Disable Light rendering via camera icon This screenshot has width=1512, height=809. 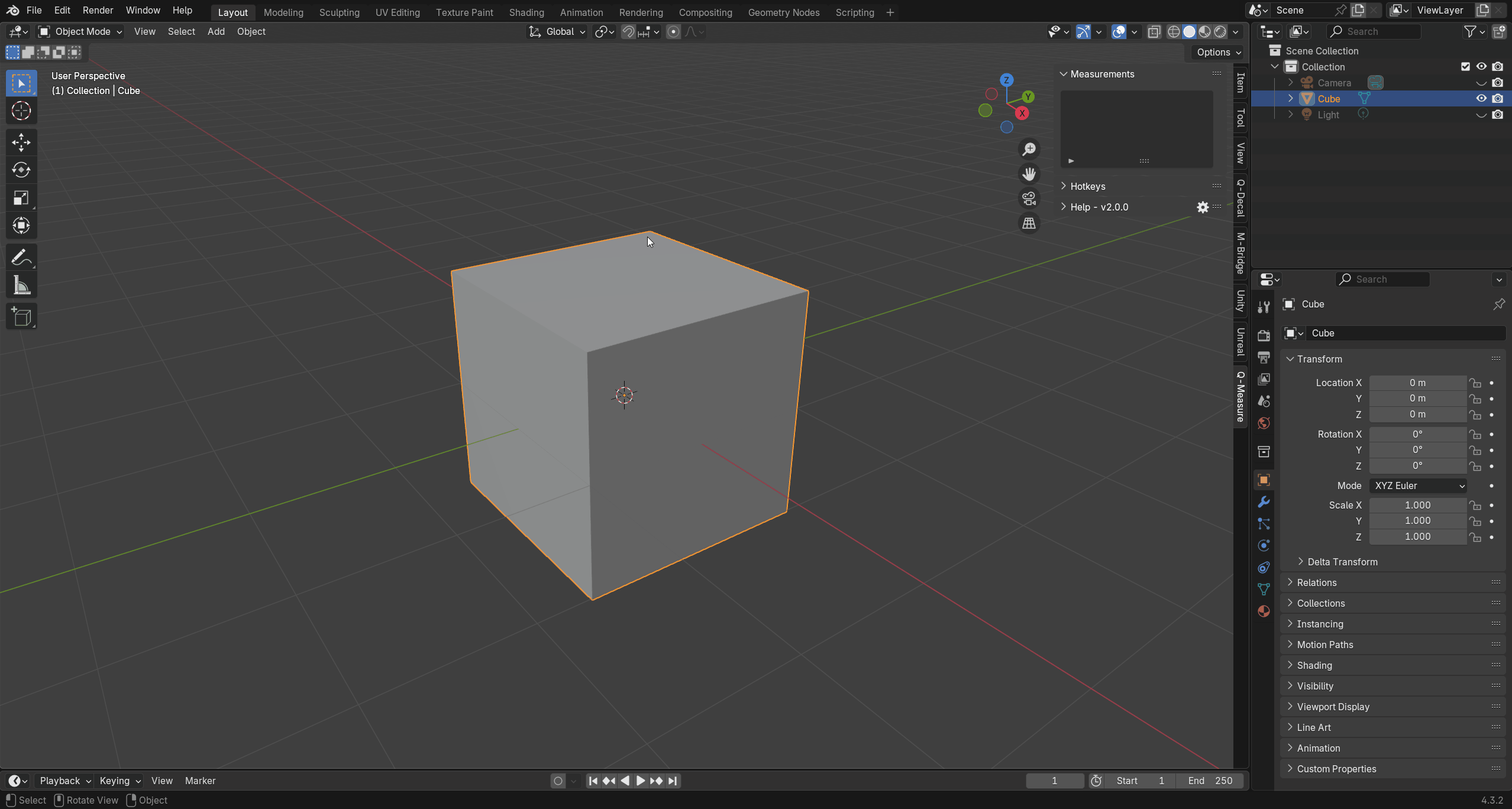pyautogui.click(x=1497, y=115)
